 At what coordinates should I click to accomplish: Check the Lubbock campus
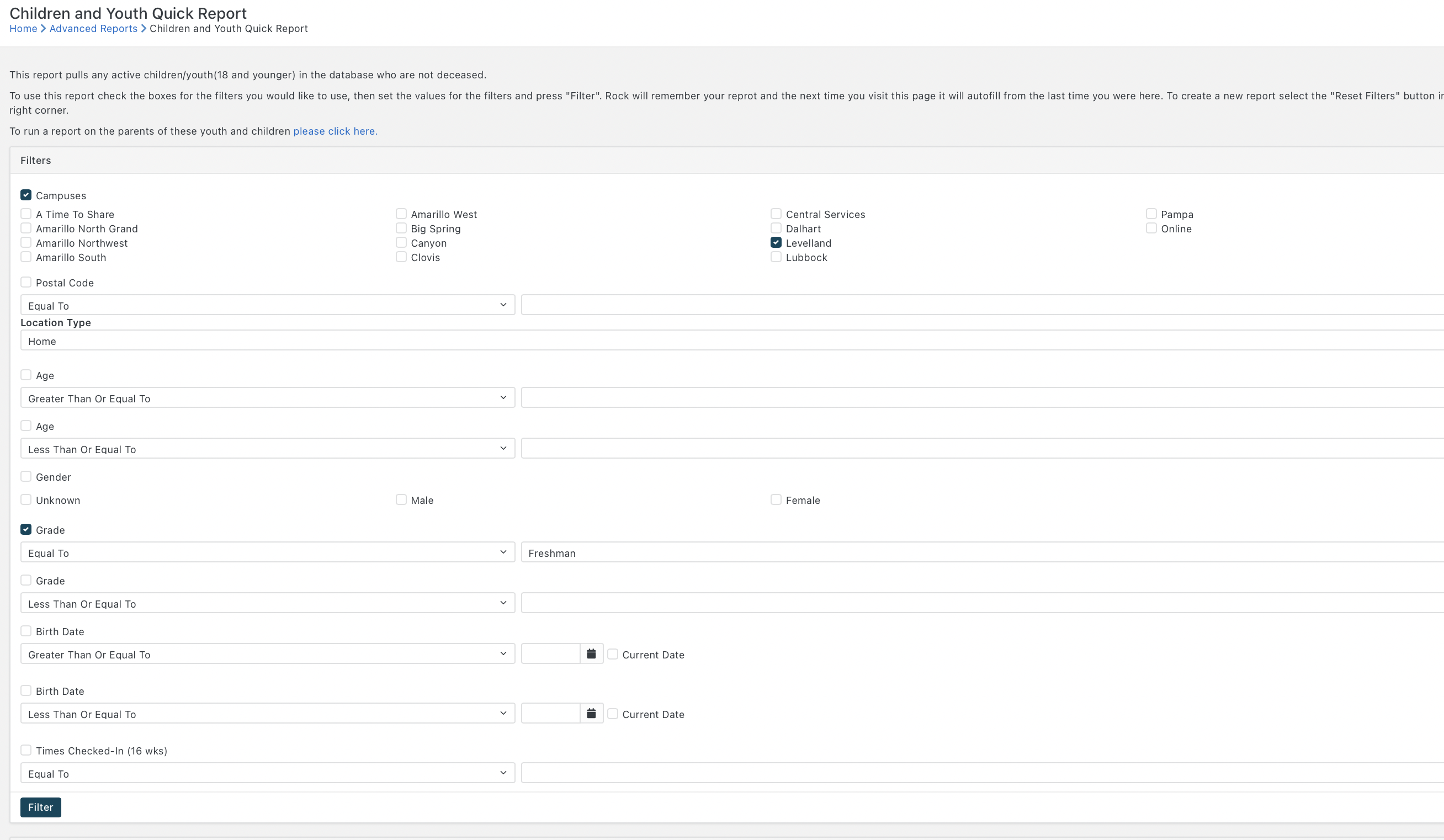tap(776, 257)
